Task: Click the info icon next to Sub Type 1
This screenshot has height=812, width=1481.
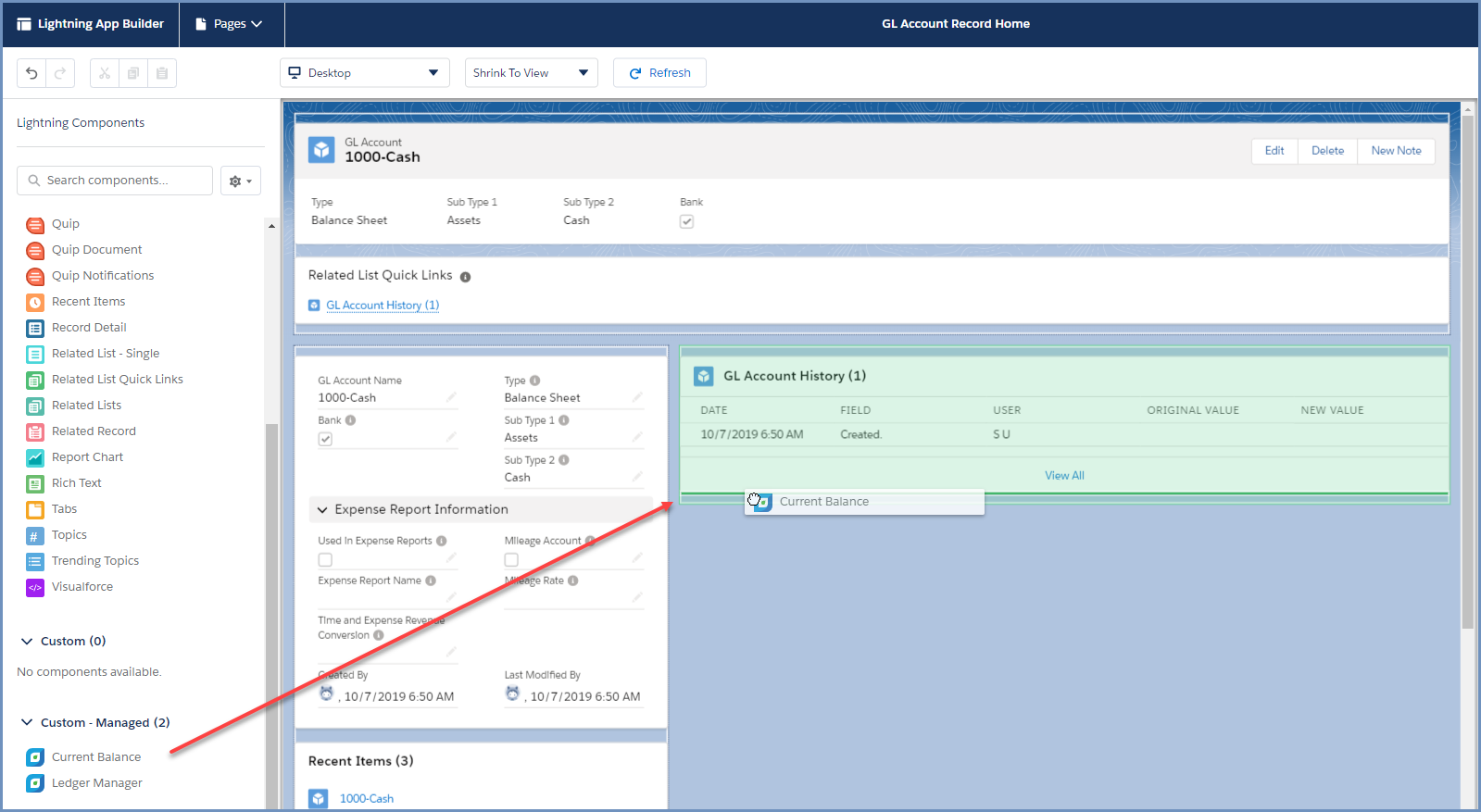Action: [564, 420]
